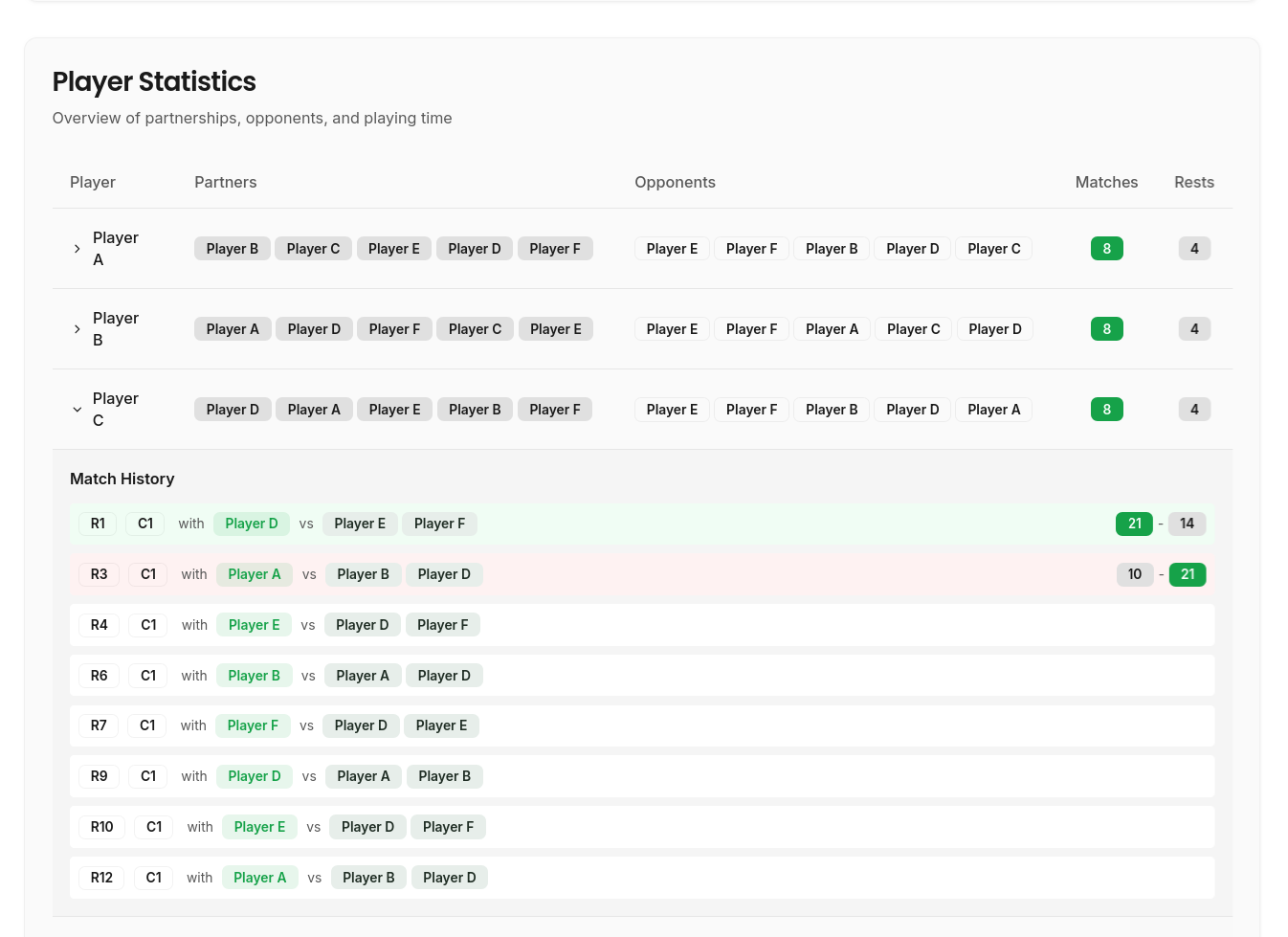Click the Player C rests count badge
The width and height of the screenshot is (1288, 937).
[x=1193, y=410]
